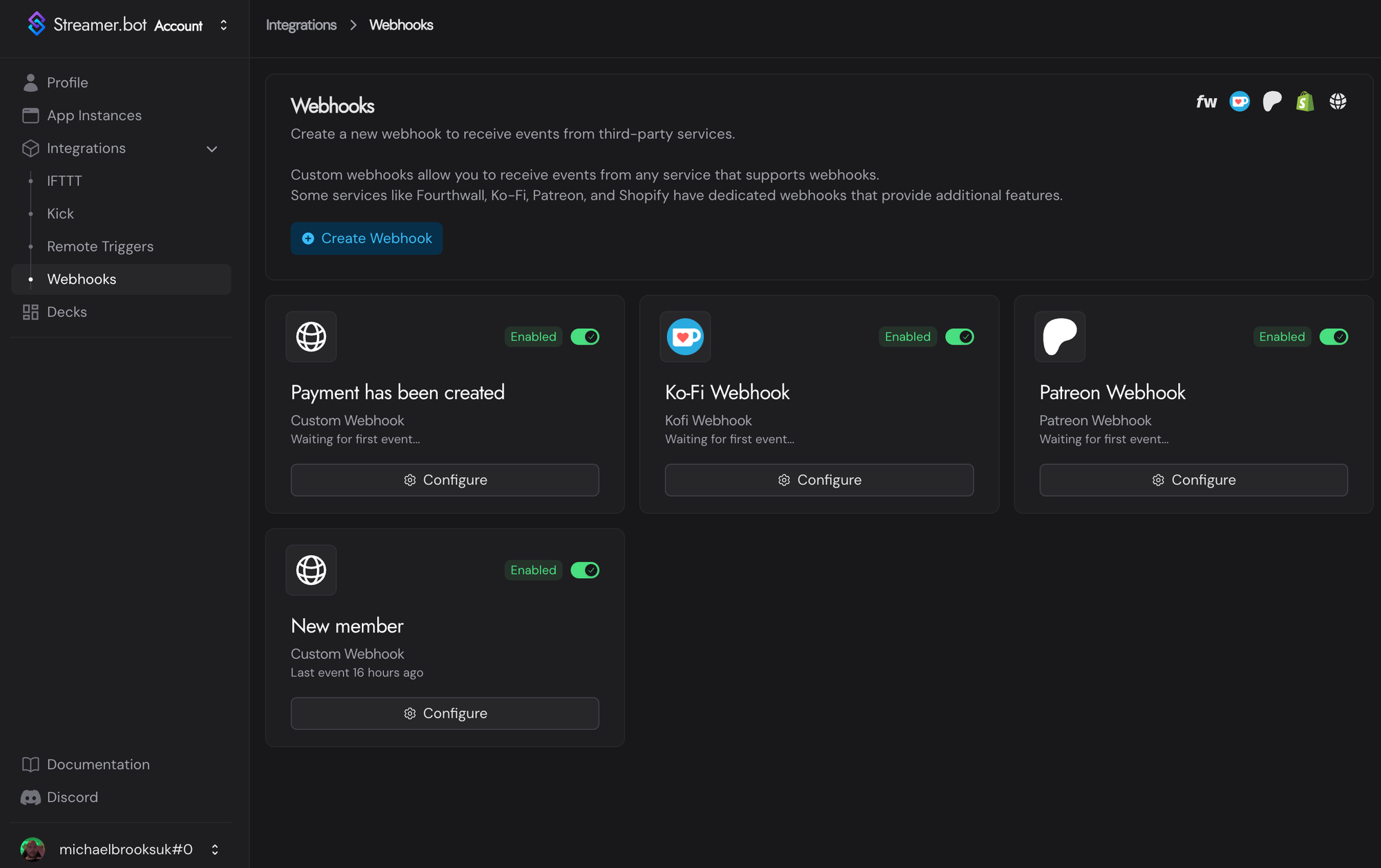This screenshot has height=868, width=1381.
Task: Click the Create Webhook button
Action: point(366,238)
